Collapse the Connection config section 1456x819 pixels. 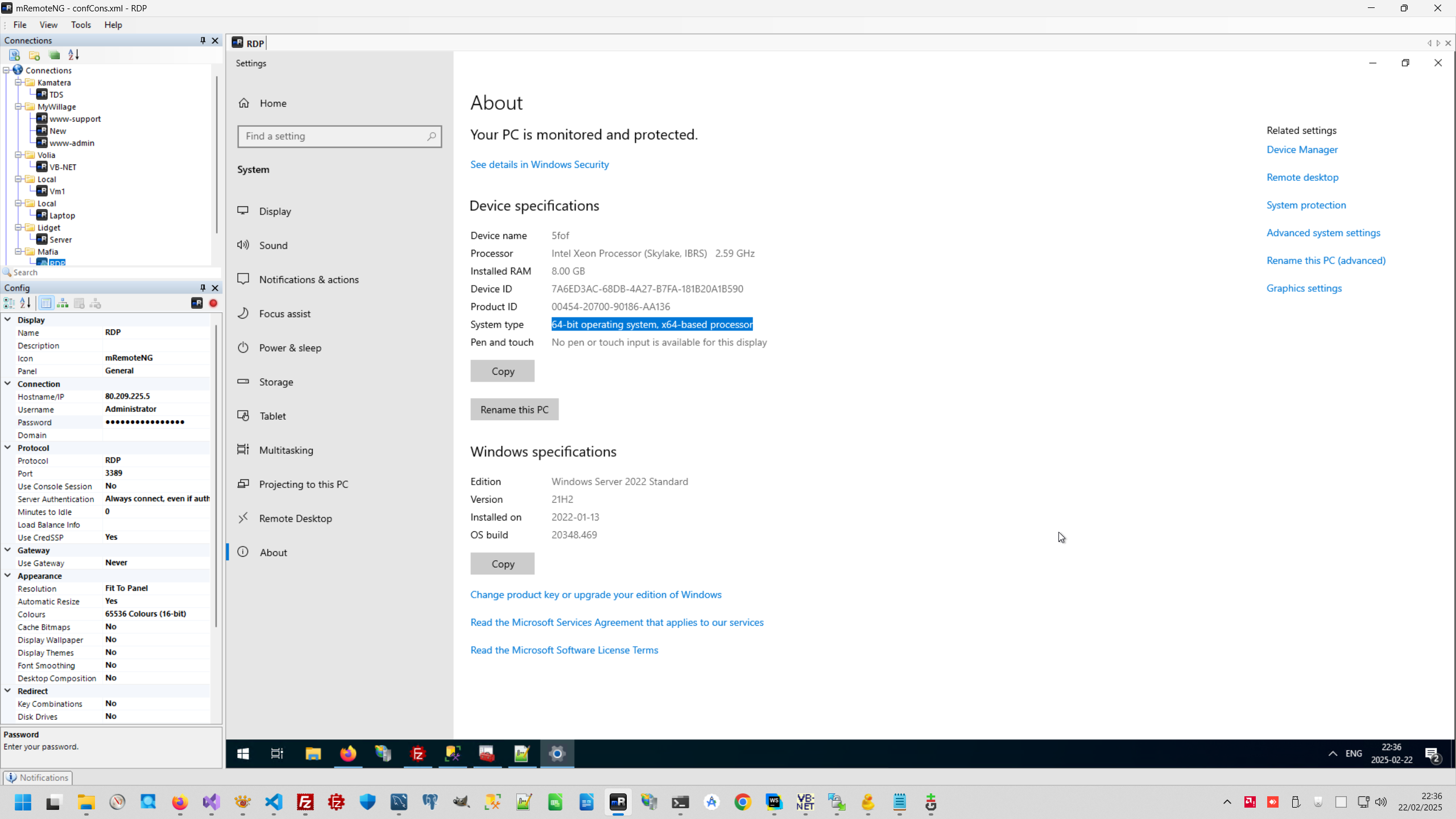8,384
